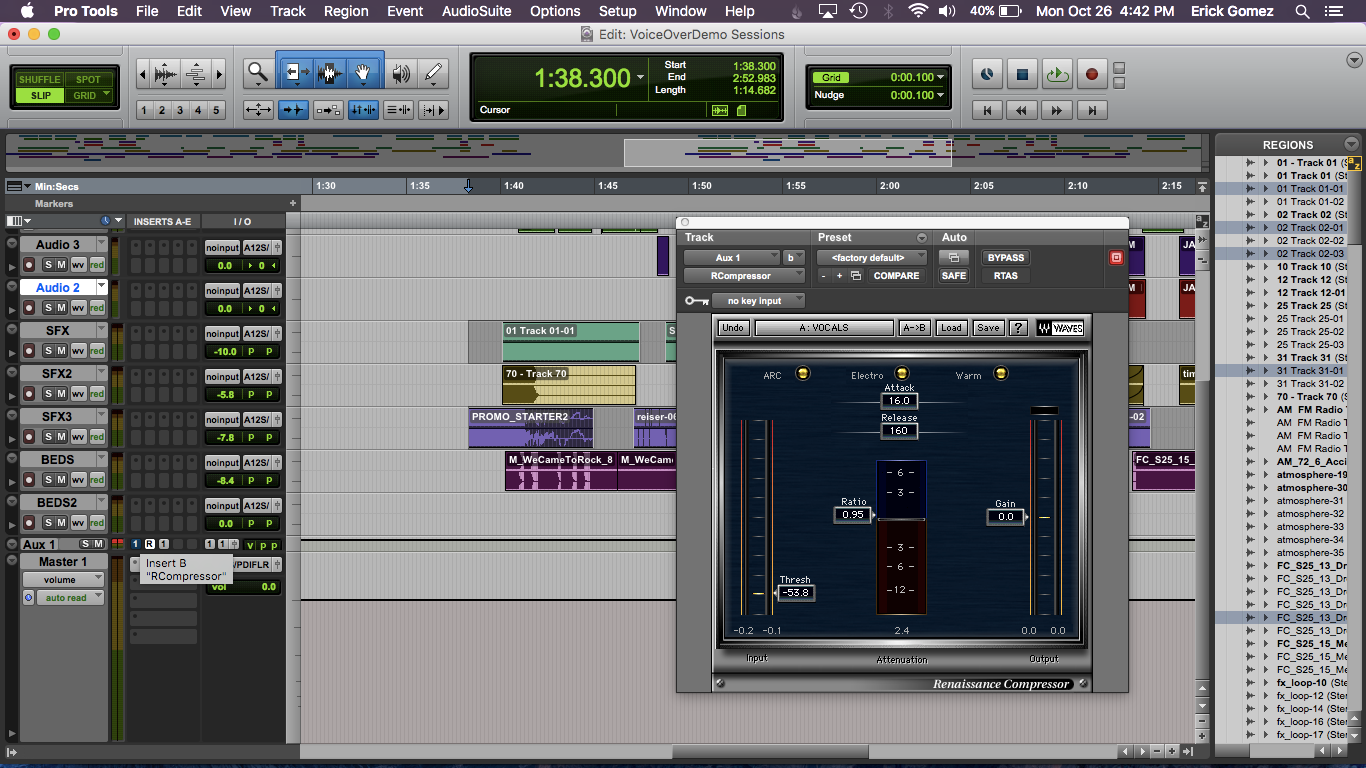This screenshot has width=1366, height=768.
Task: Click the RTAS button
Action: (x=1005, y=276)
